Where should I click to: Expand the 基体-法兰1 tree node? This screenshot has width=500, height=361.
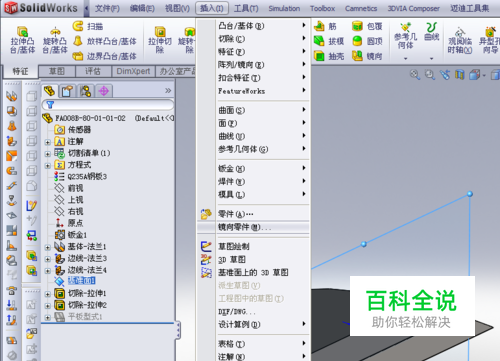tap(48, 247)
